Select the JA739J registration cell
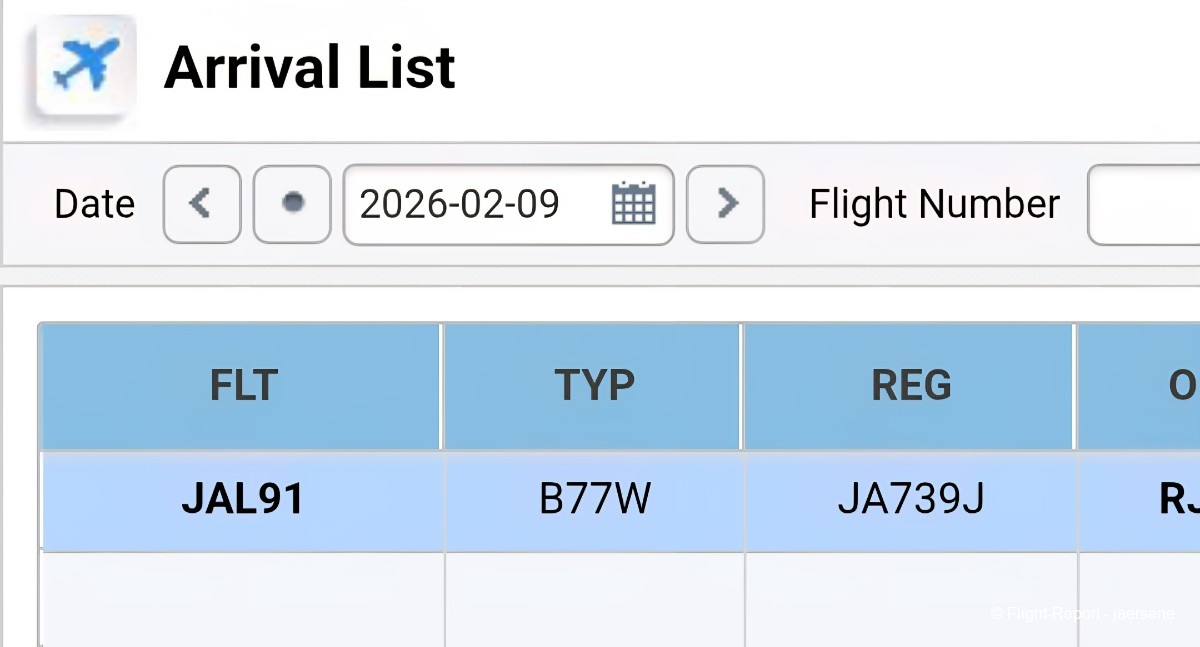Viewport: 1200px width, 647px height. pyautogui.click(x=910, y=500)
